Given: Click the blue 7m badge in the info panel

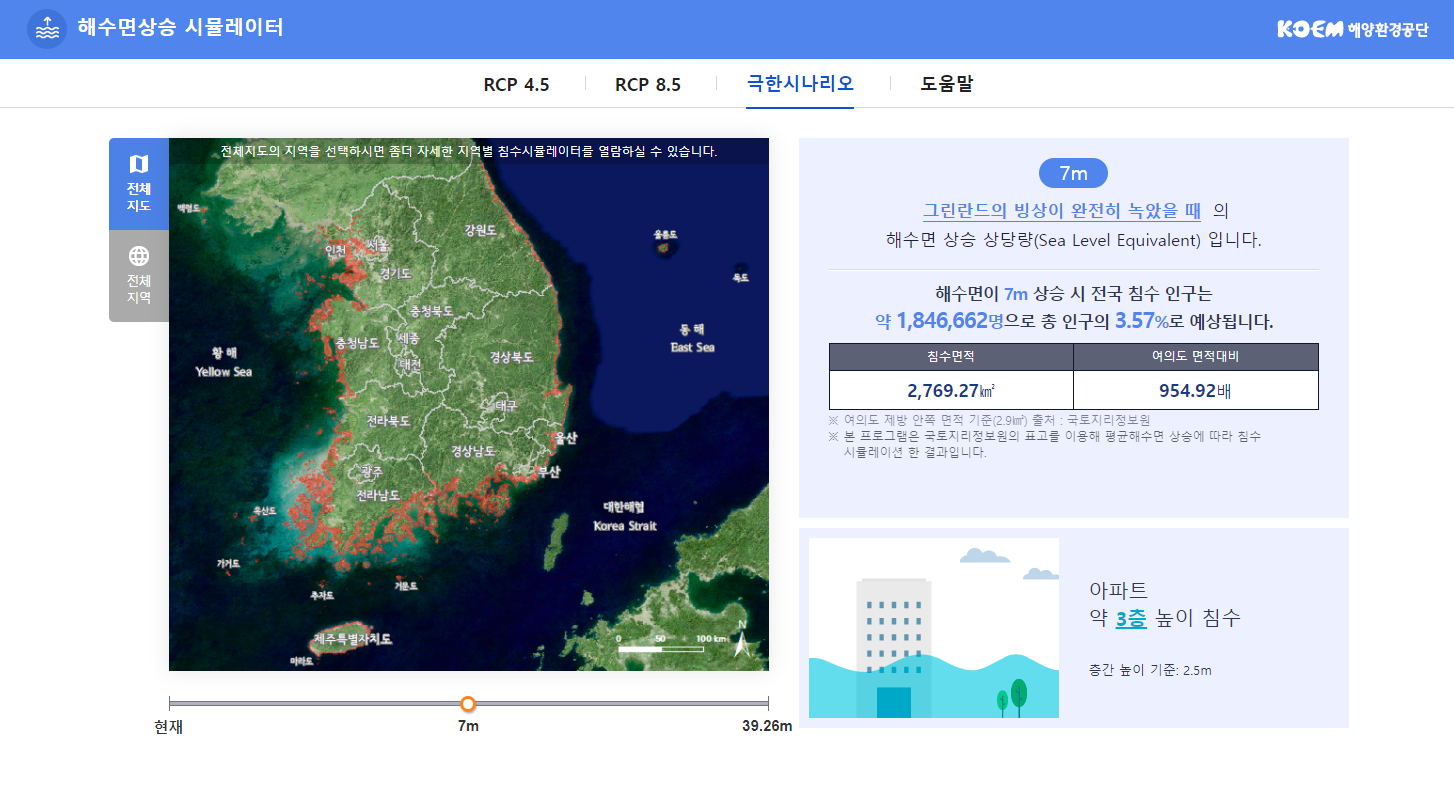Looking at the screenshot, I should pyautogui.click(x=1073, y=172).
